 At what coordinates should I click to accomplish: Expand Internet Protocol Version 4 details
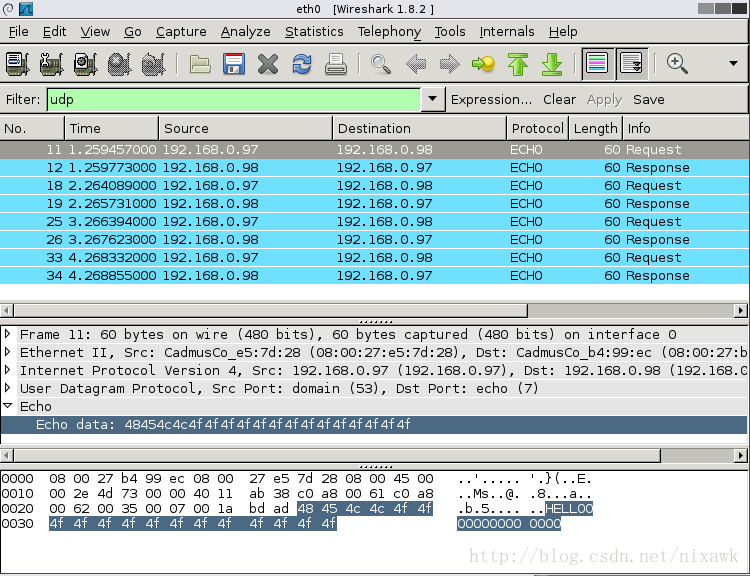(x=8, y=369)
